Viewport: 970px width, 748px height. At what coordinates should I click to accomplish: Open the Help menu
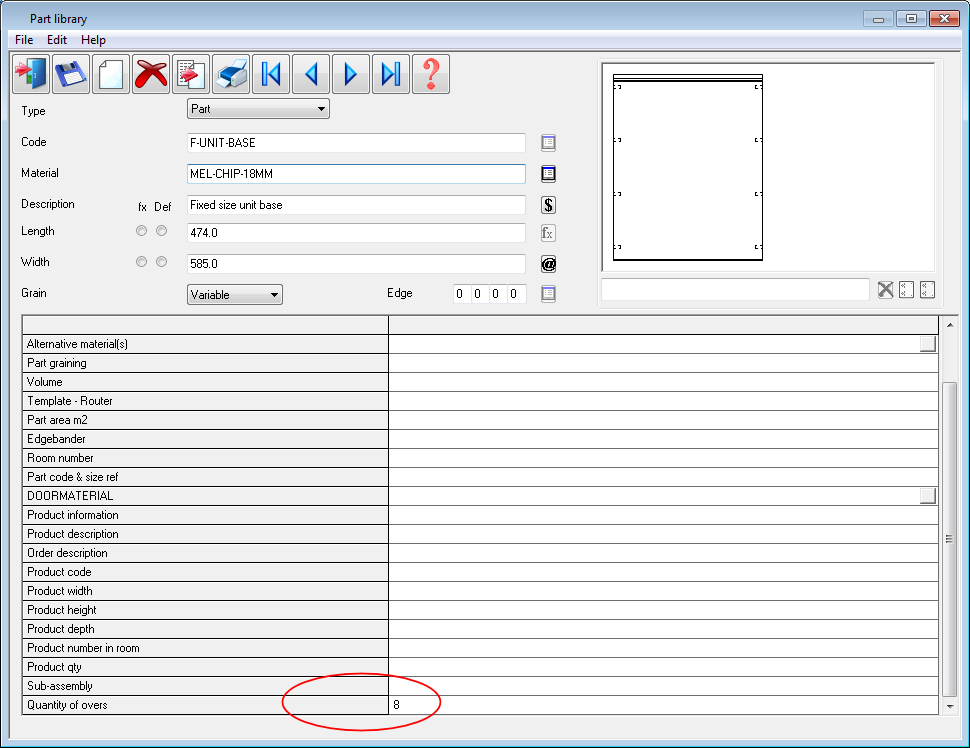click(x=93, y=40)
